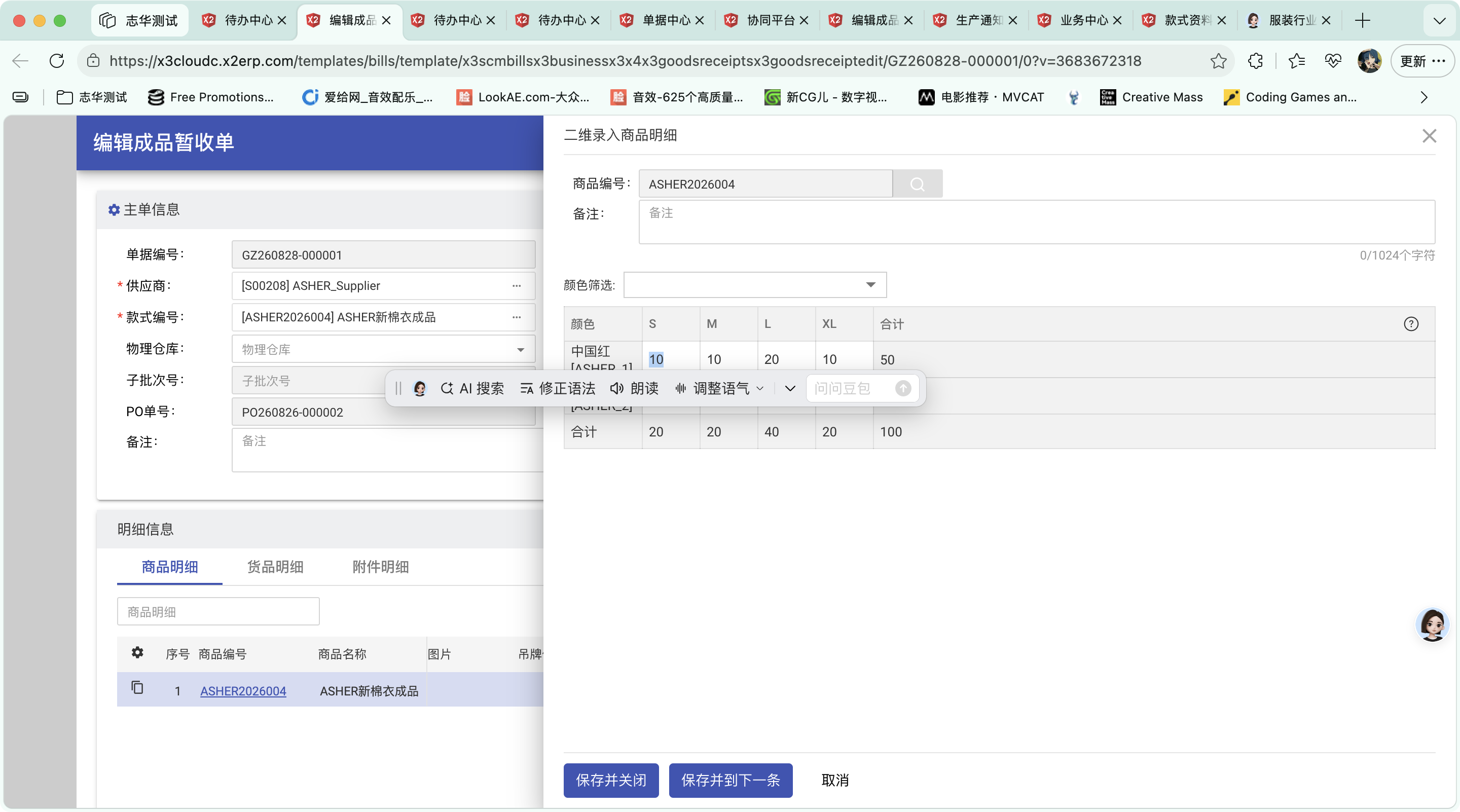Click the 取消 button

835,780
